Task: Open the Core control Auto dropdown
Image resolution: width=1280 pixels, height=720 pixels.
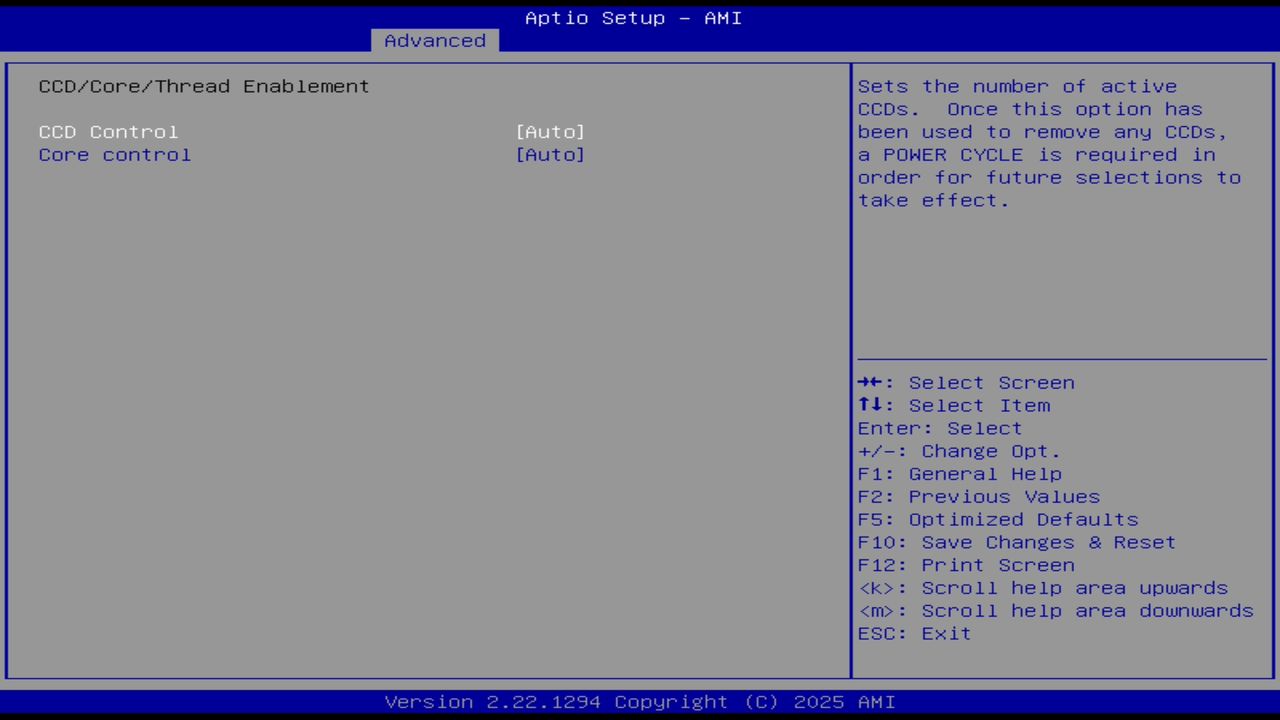Action: pyautogui.click(x=550, y=154)
